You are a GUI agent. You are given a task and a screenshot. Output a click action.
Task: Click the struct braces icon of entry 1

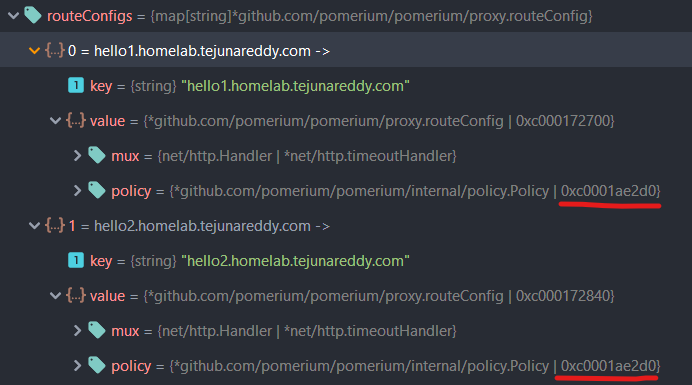[x=55, y=225]
